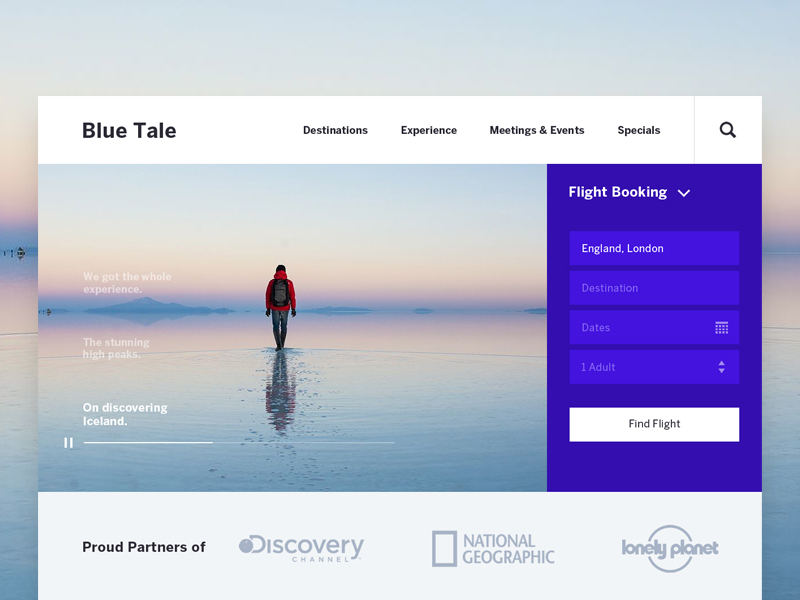Open the Destinations menu
Image resolution: width=800 pixels, height=600 pixels.
click(x=335, y=130)
